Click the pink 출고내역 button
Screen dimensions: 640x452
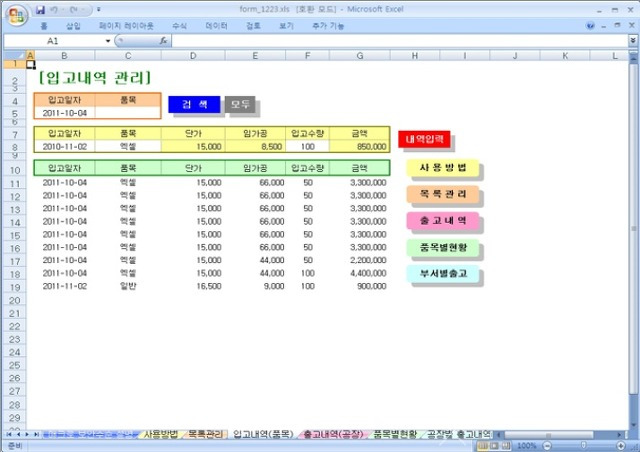443,220
